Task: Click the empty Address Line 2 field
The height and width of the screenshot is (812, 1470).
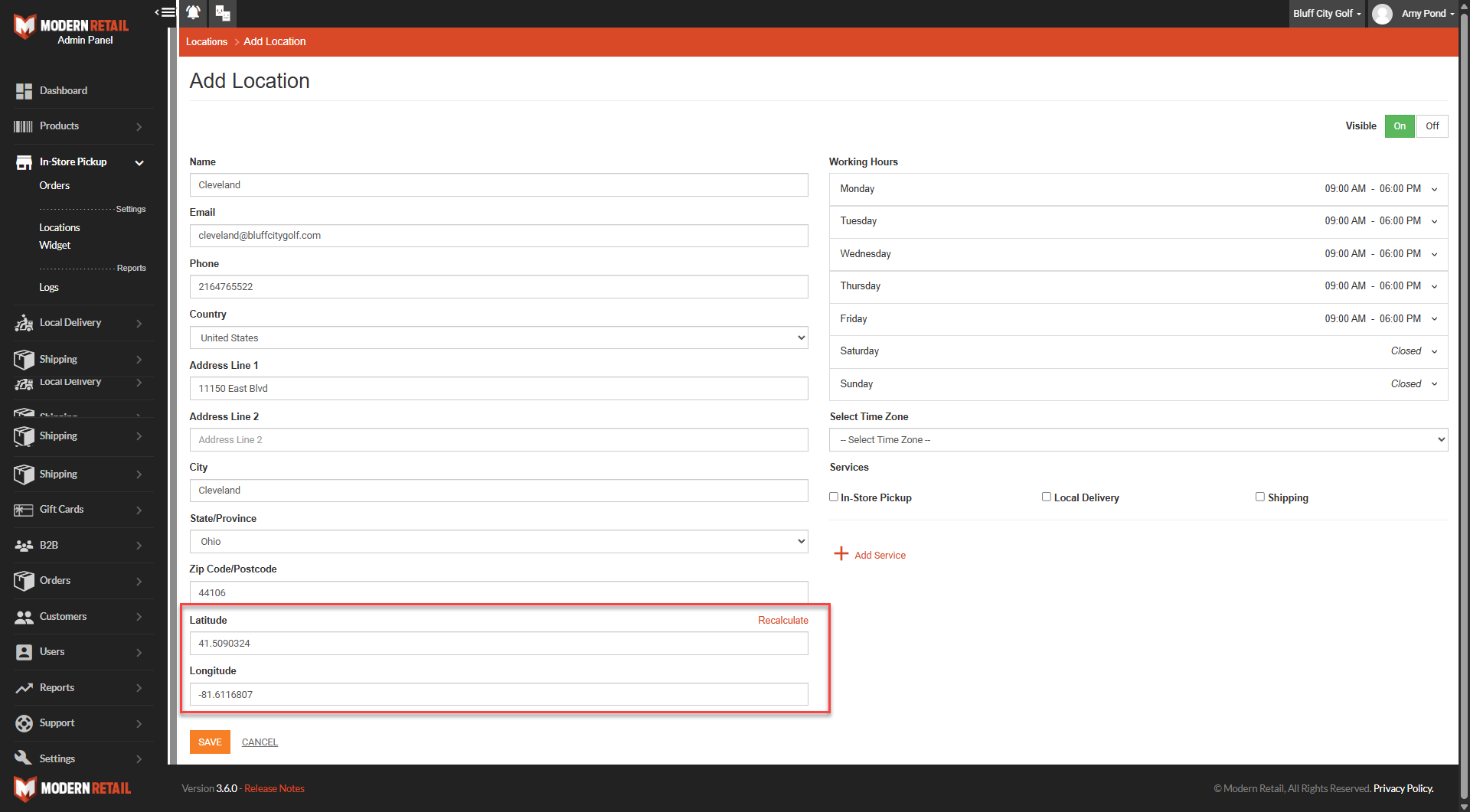Action: (x=498, y=439)
